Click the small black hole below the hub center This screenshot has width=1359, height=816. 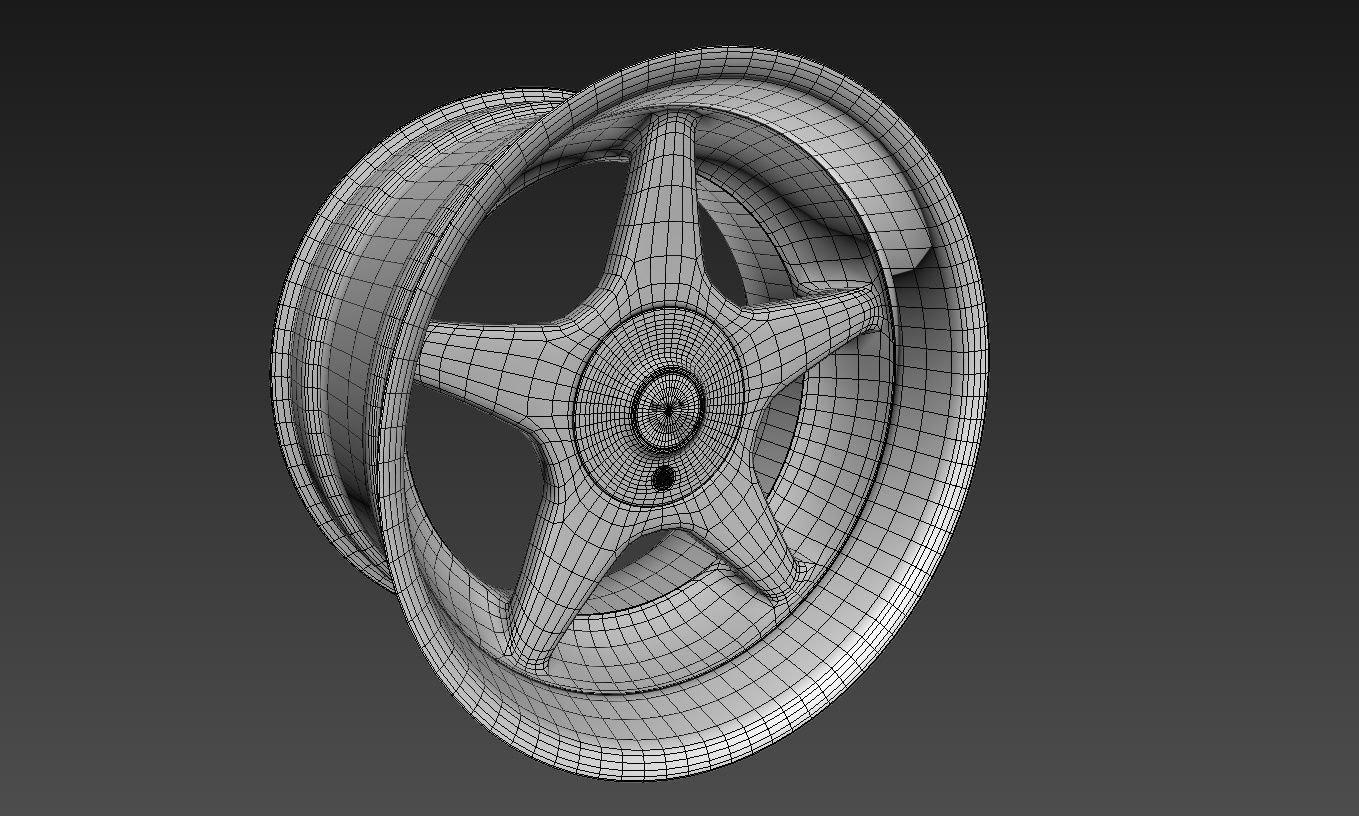click(x=663, y=478)
